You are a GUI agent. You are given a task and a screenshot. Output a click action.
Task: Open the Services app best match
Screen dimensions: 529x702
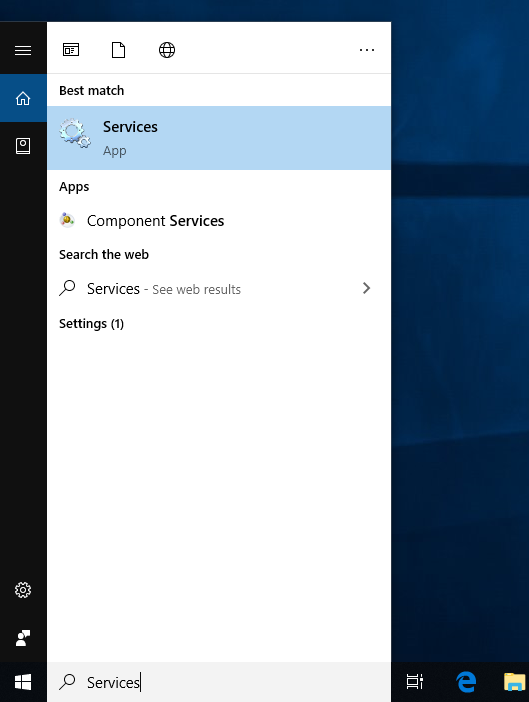pyautogui.click(x=219, y=138)
